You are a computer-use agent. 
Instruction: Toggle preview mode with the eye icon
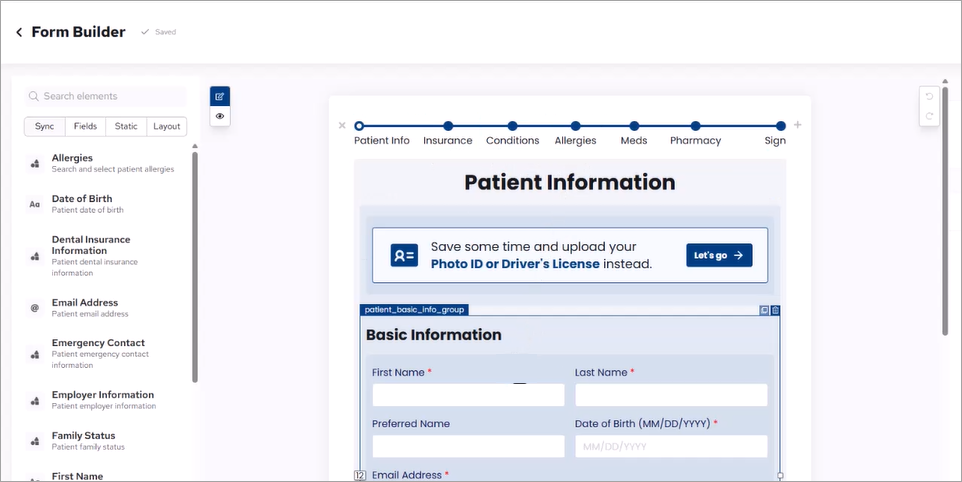coord(220,117)
